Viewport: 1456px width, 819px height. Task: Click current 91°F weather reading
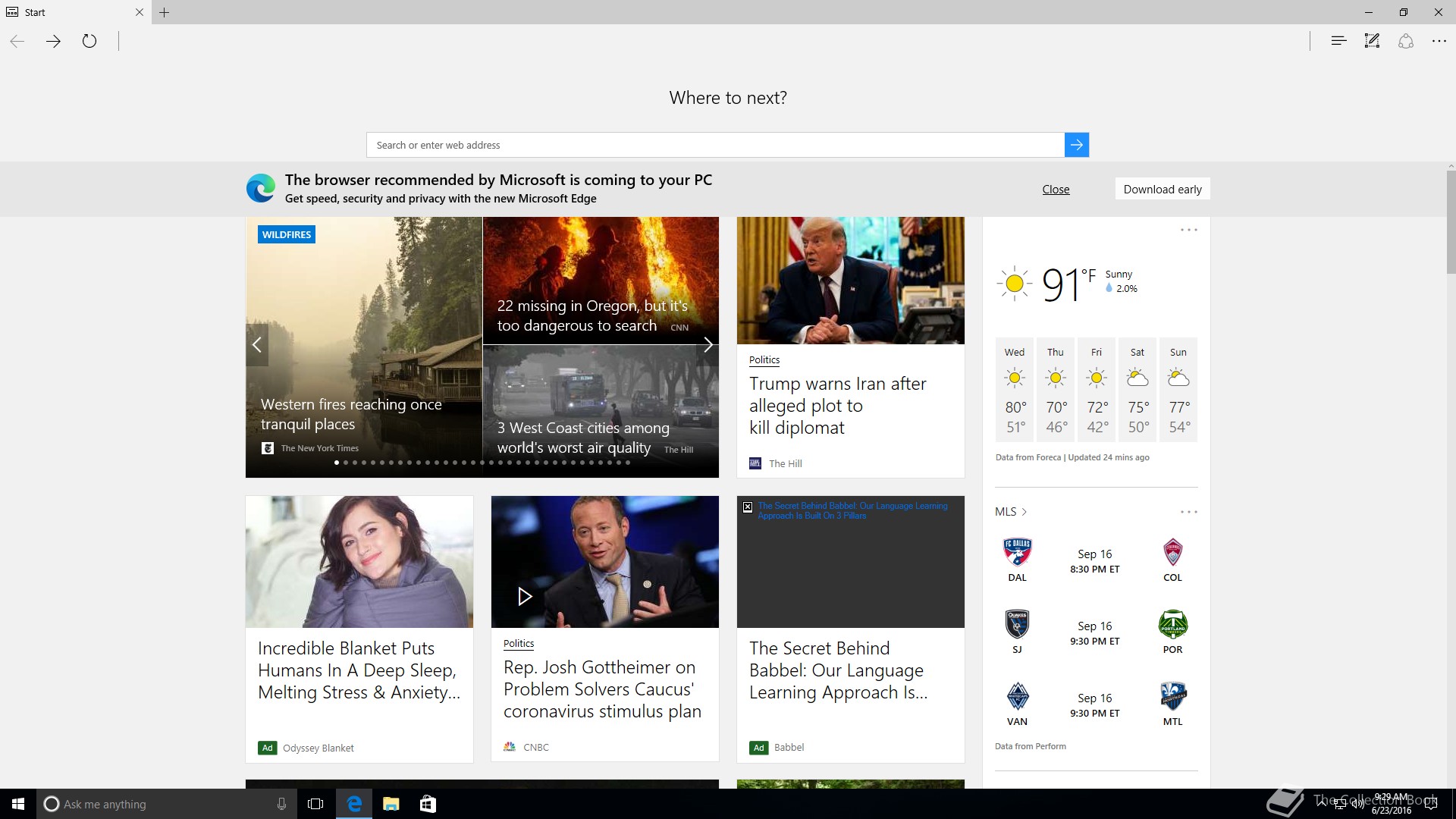[x=1069, y=284]
